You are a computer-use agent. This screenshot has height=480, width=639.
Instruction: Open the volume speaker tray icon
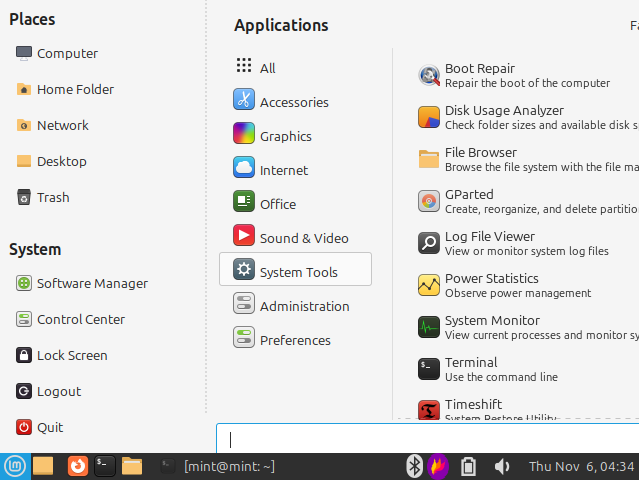tap(502, 466)
